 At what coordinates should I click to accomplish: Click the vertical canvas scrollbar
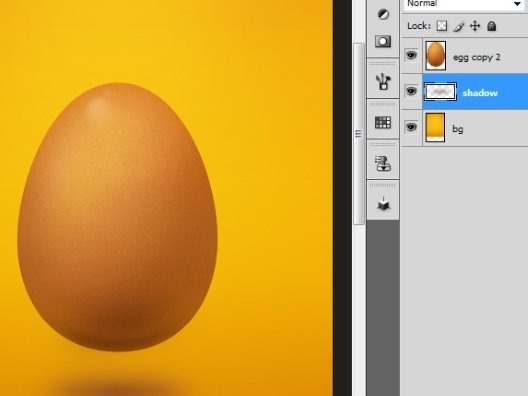[x=359, y=134]
